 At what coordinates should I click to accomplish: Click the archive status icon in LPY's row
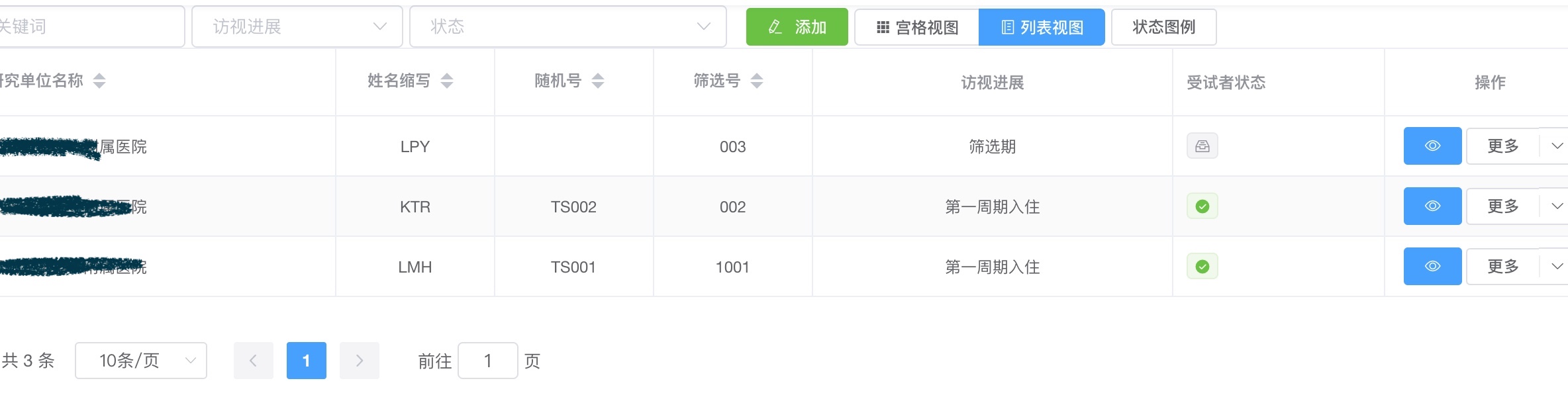coord(1202,146)
